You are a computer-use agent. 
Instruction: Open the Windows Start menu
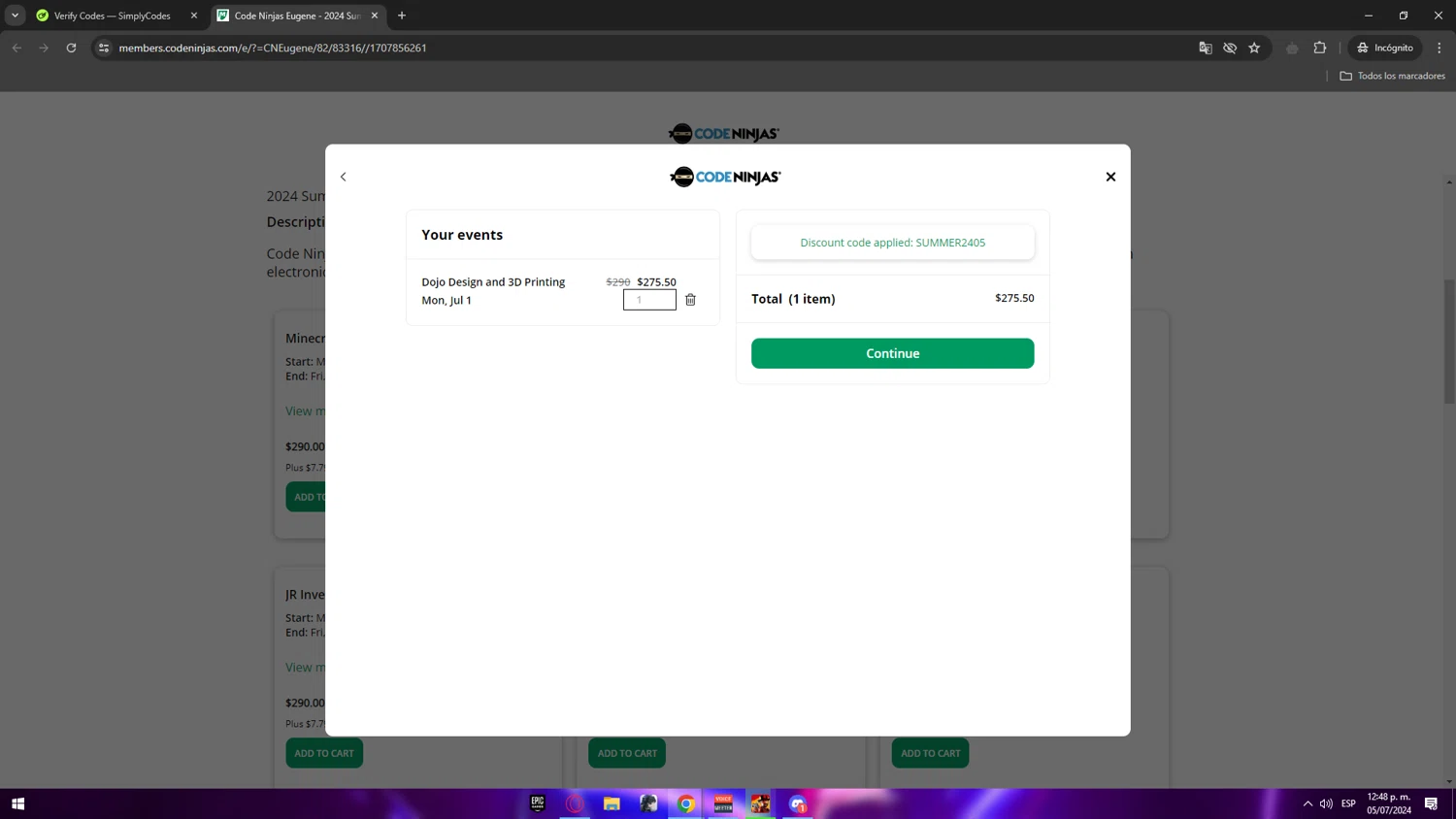[x=17, y=803]
